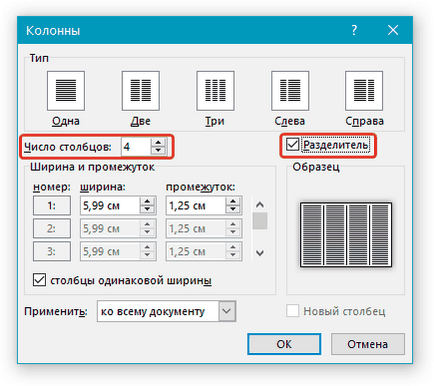
Task: Click the column number 3: box
Action: [x=52, y=251]
